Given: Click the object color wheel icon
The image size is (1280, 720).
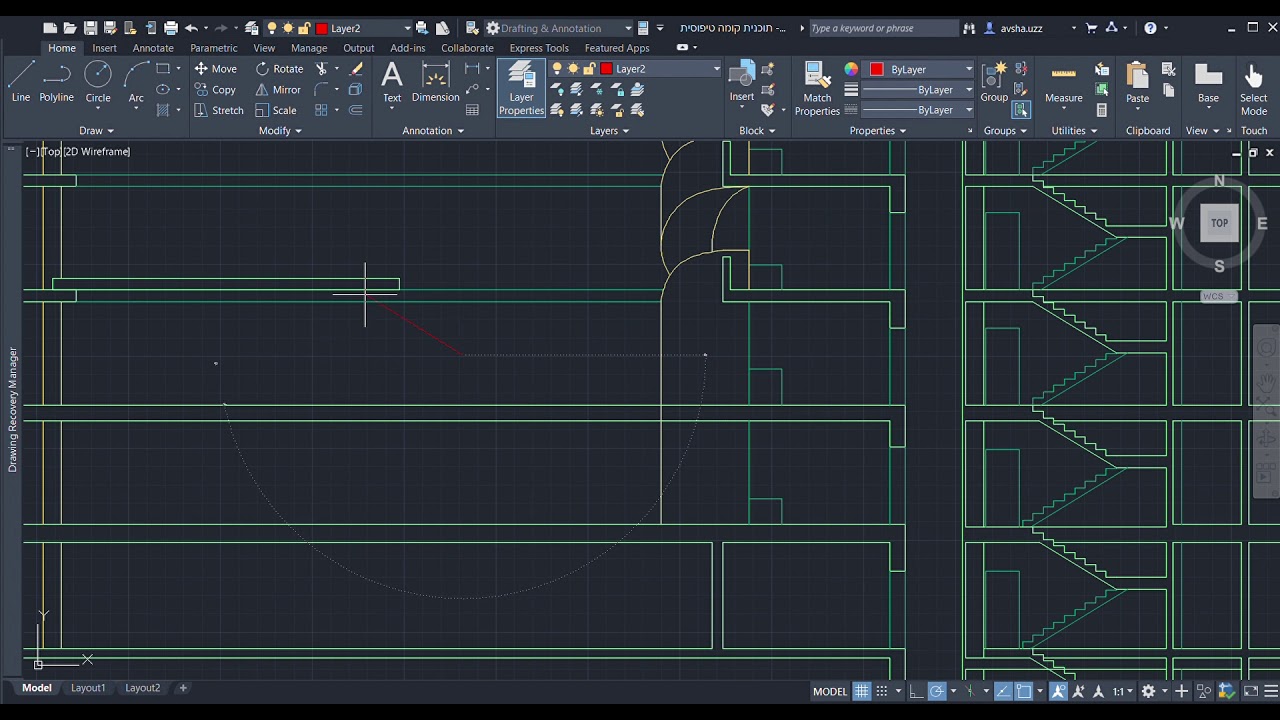Looking at the screenshot, I should tap(851, 69).
